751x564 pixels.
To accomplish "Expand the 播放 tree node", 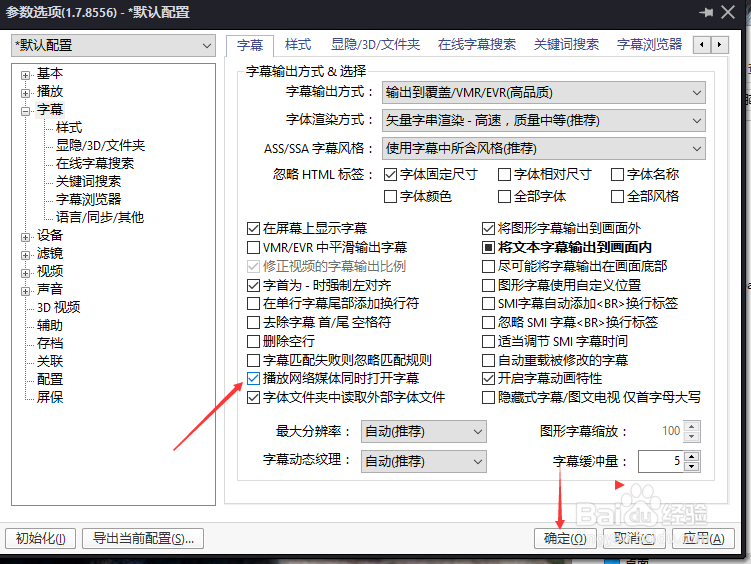I will (25, 93).
